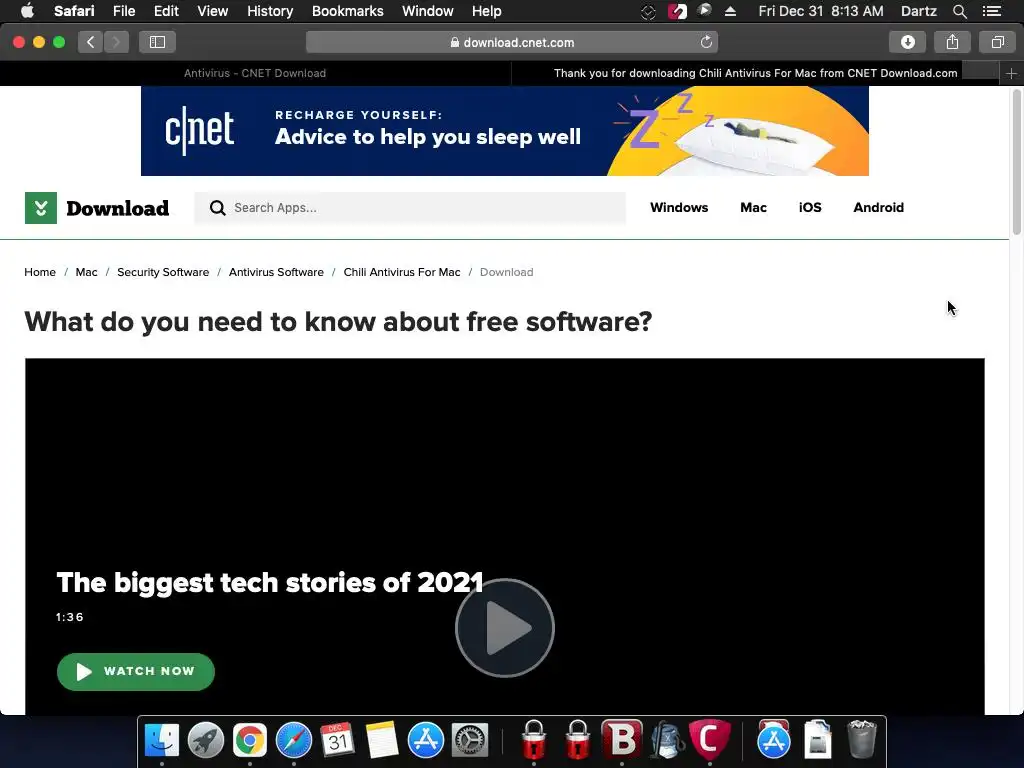The height and width of the screenshot is (768, 1024).
Task: Open System Preferences gear in dock
Action: tap(470, 740)
